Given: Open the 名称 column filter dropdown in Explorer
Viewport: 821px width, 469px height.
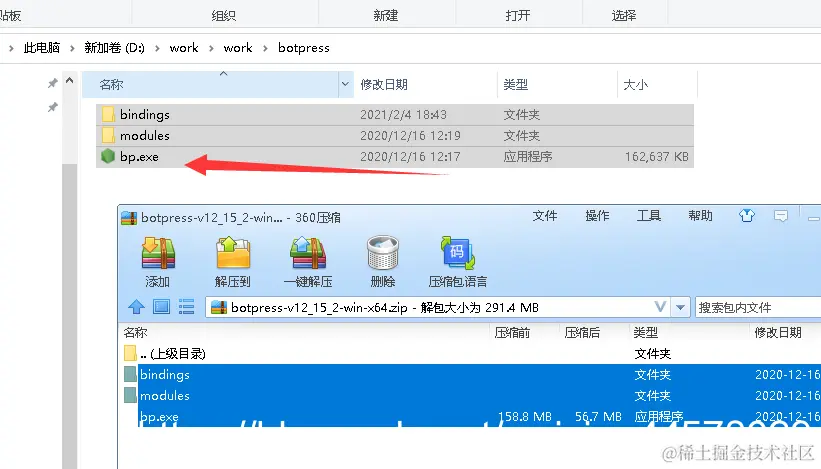Looking at the screenshot, I should (x=345, y=84).
